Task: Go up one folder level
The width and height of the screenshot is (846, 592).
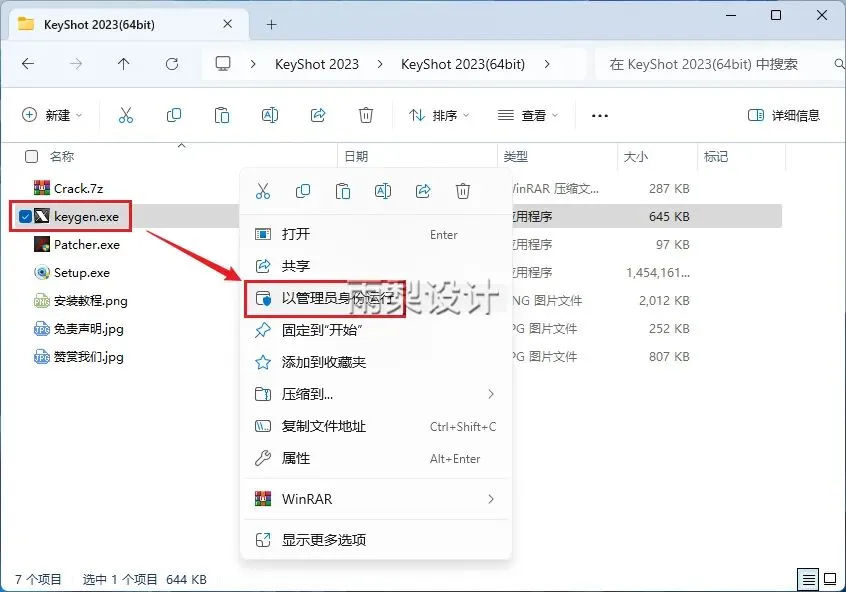Action: 124,64
